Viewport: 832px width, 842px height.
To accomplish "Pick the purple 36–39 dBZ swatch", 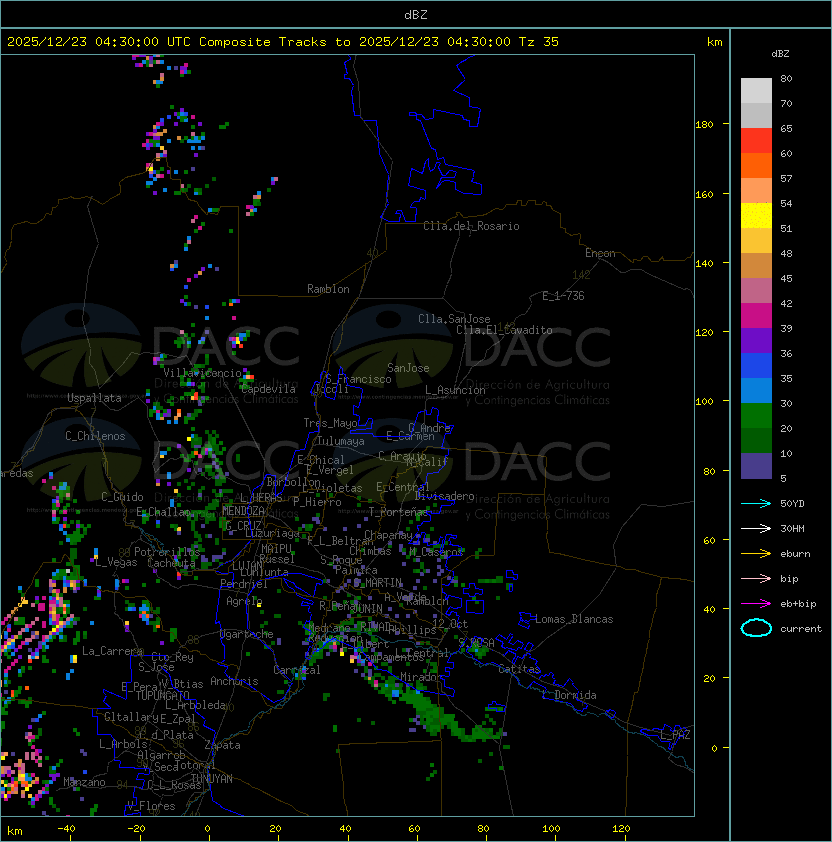I will [756, 341].
